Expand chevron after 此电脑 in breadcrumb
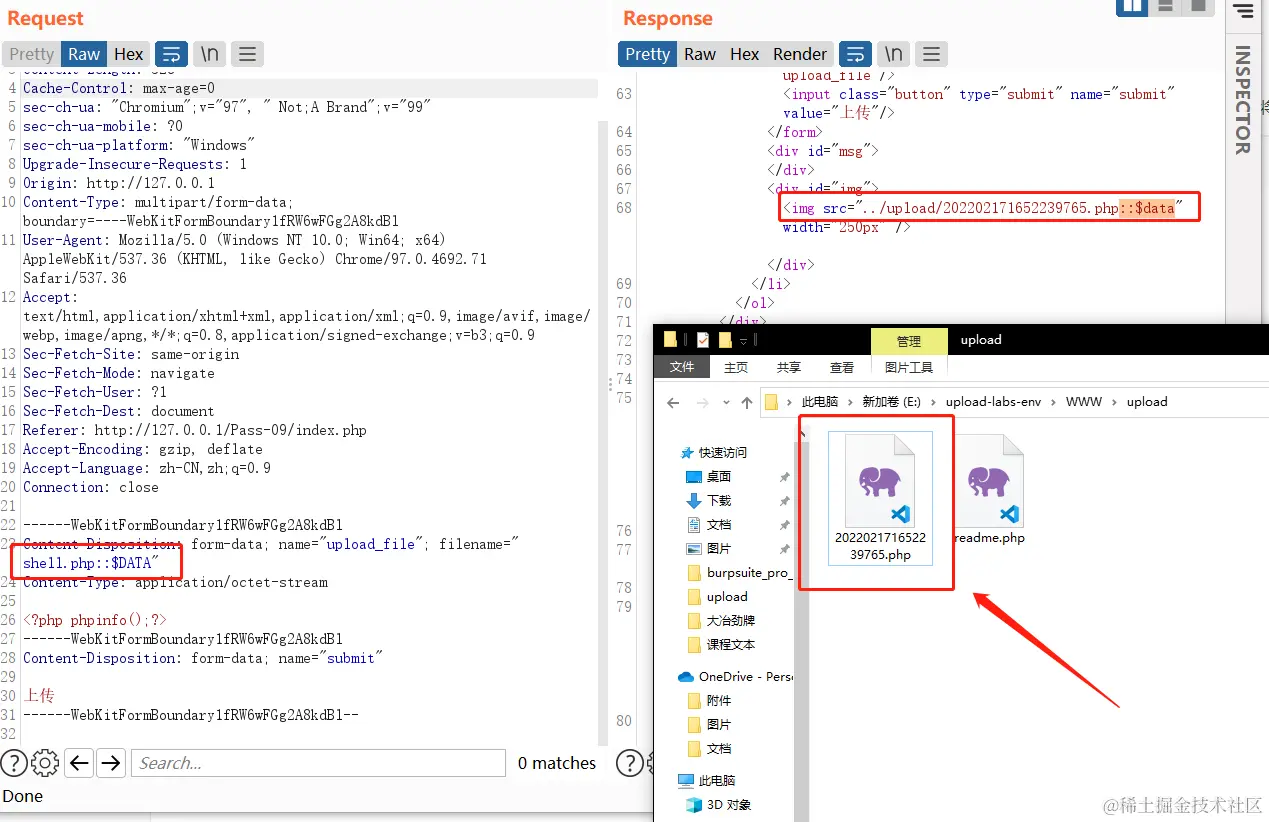The width and height of the screenshot is (1269, 822). (851, 402)
